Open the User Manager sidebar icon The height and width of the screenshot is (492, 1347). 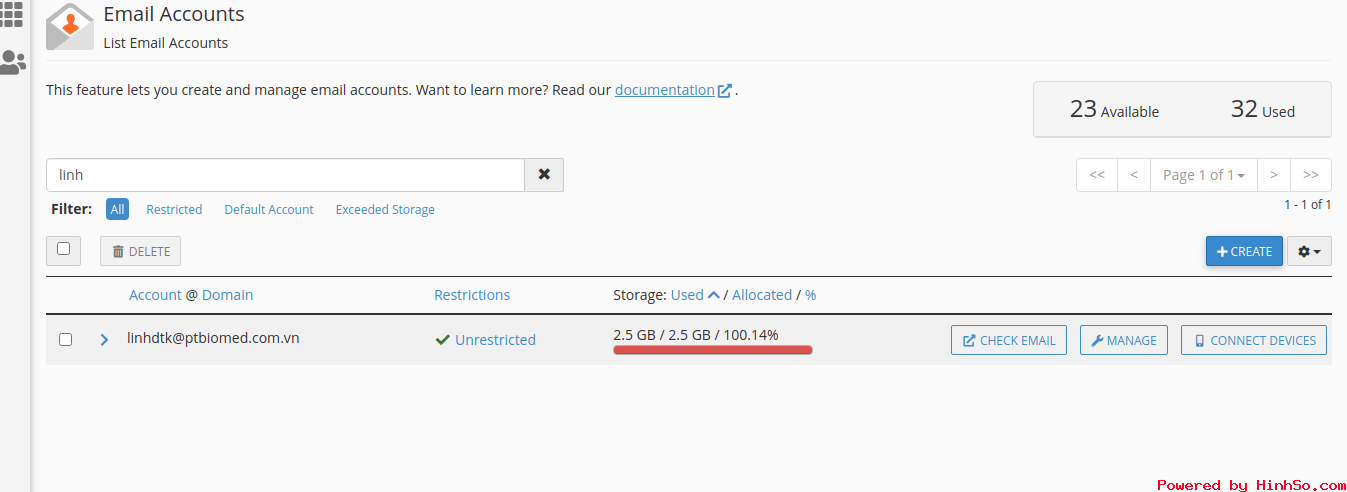coord(13,64)
